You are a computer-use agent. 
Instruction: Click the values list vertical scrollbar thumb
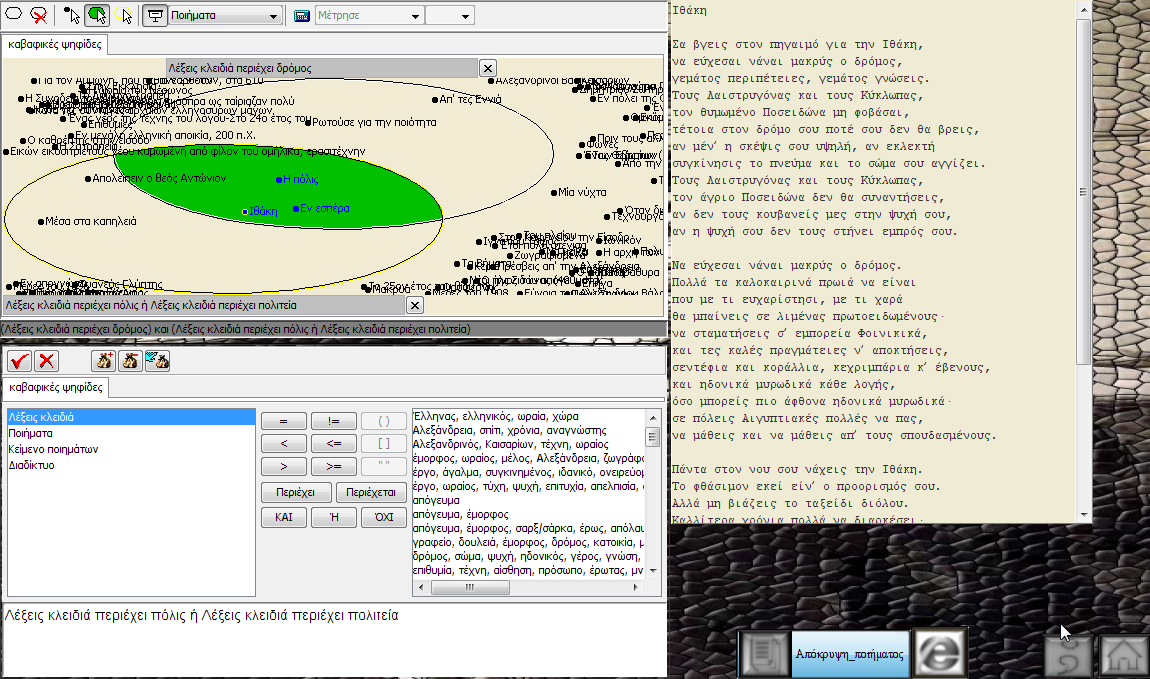click(x=653, y=436)
